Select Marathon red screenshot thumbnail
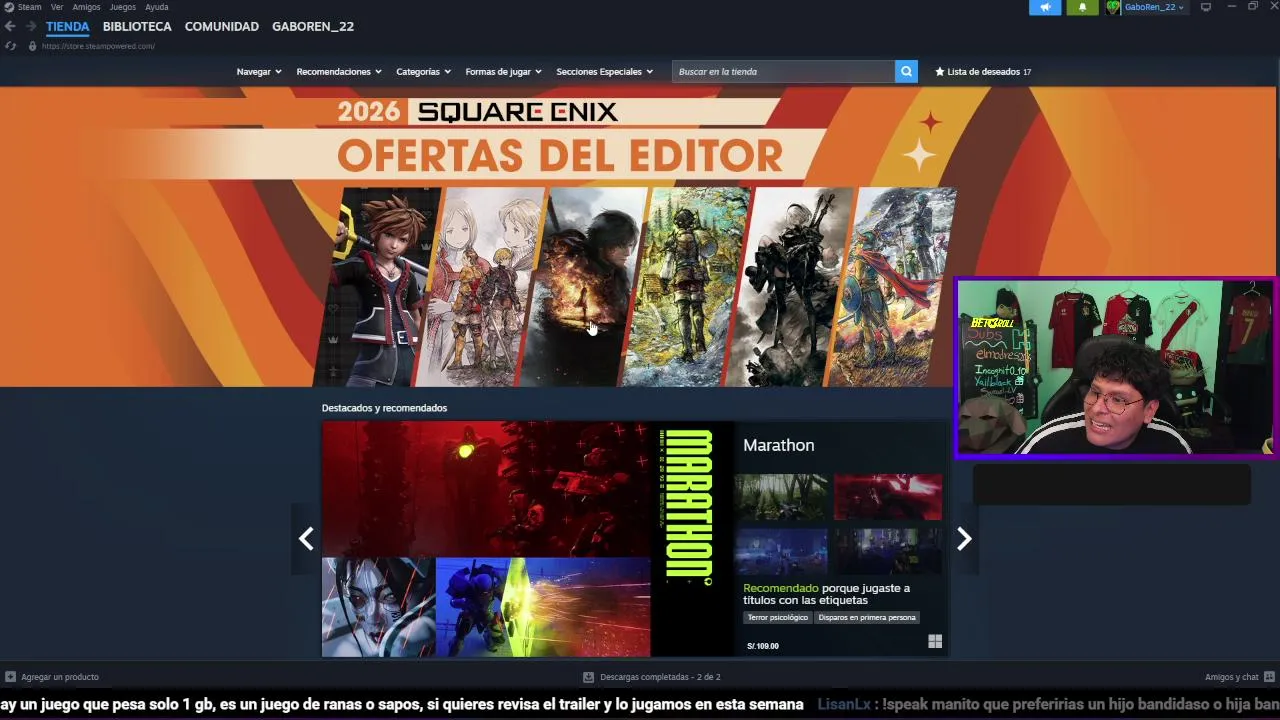 point(888,497)
